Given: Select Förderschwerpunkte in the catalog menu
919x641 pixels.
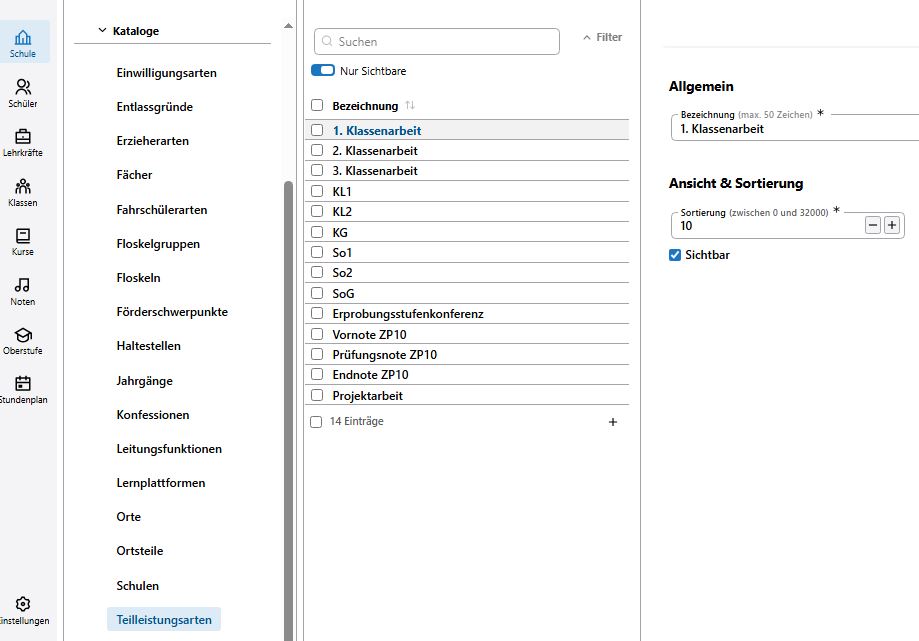Looking at the screenshot, I should pos(172,312).
